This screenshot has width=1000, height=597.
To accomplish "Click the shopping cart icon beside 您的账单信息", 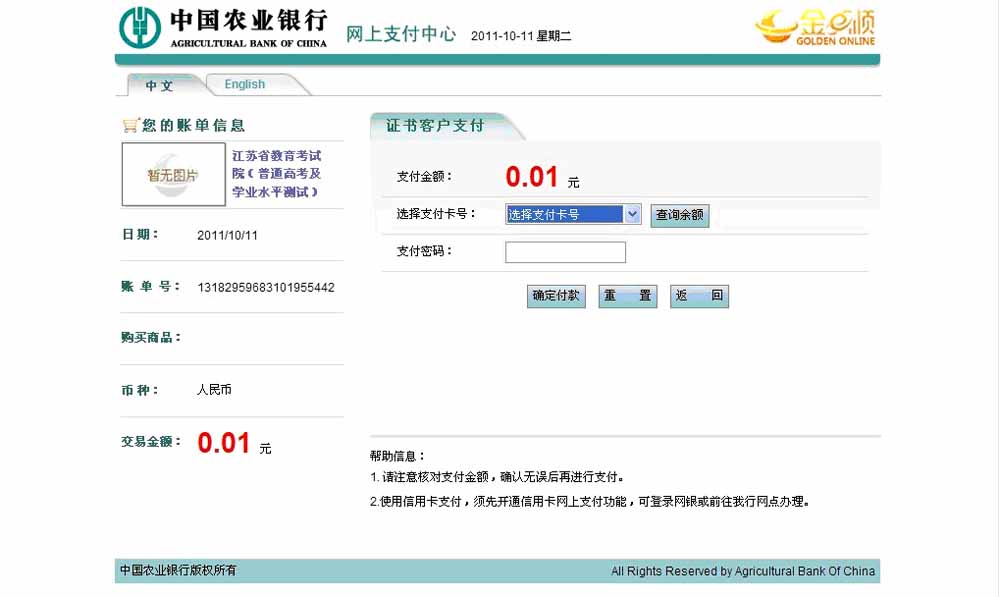I will pos(129,125).
